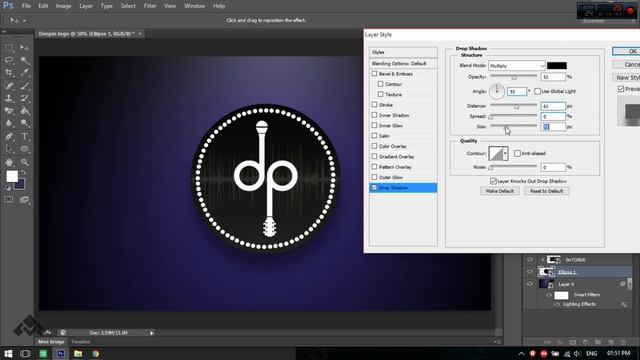This screenshot has width=640, height=360.
Task: Open the Layer menu
Action: [x=86, y=6]
